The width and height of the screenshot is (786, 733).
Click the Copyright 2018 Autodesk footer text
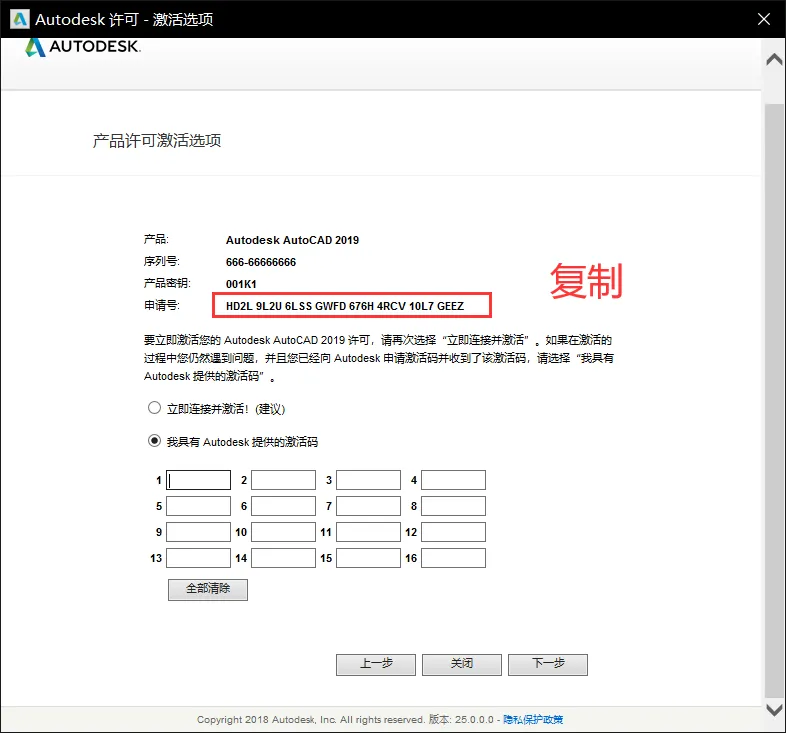[x=310, y=719]
